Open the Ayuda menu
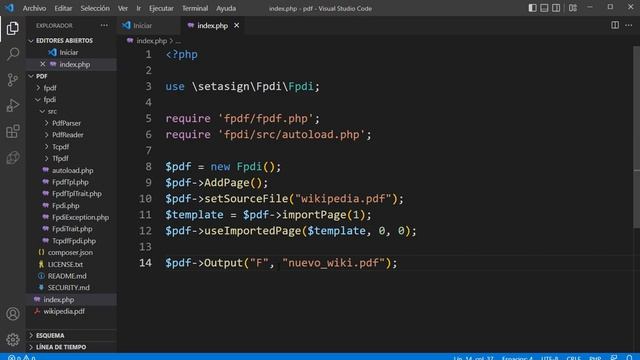 point(226,8)
